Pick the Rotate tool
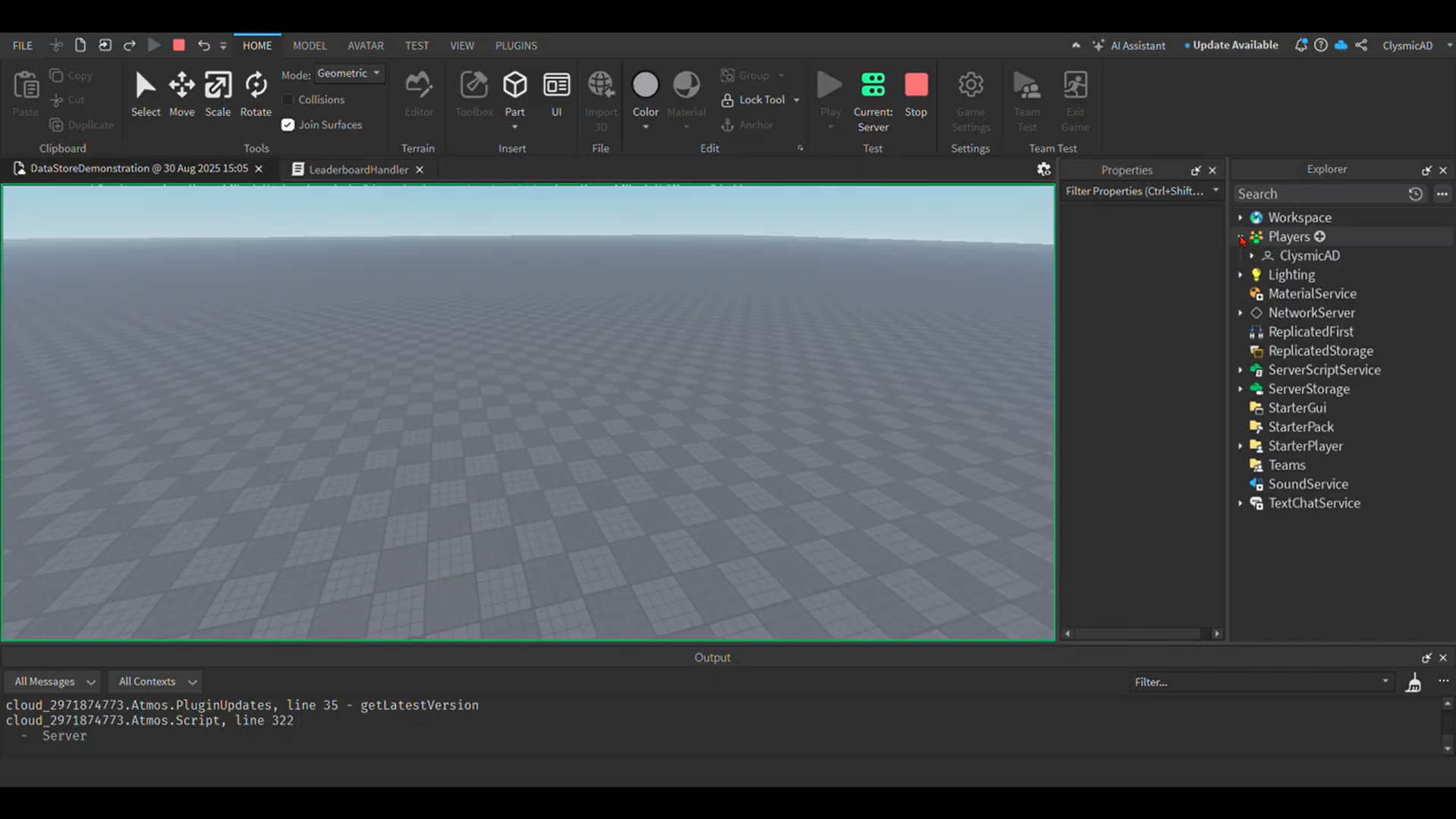Screen dimensions: 1456x819 coord(256,94)
